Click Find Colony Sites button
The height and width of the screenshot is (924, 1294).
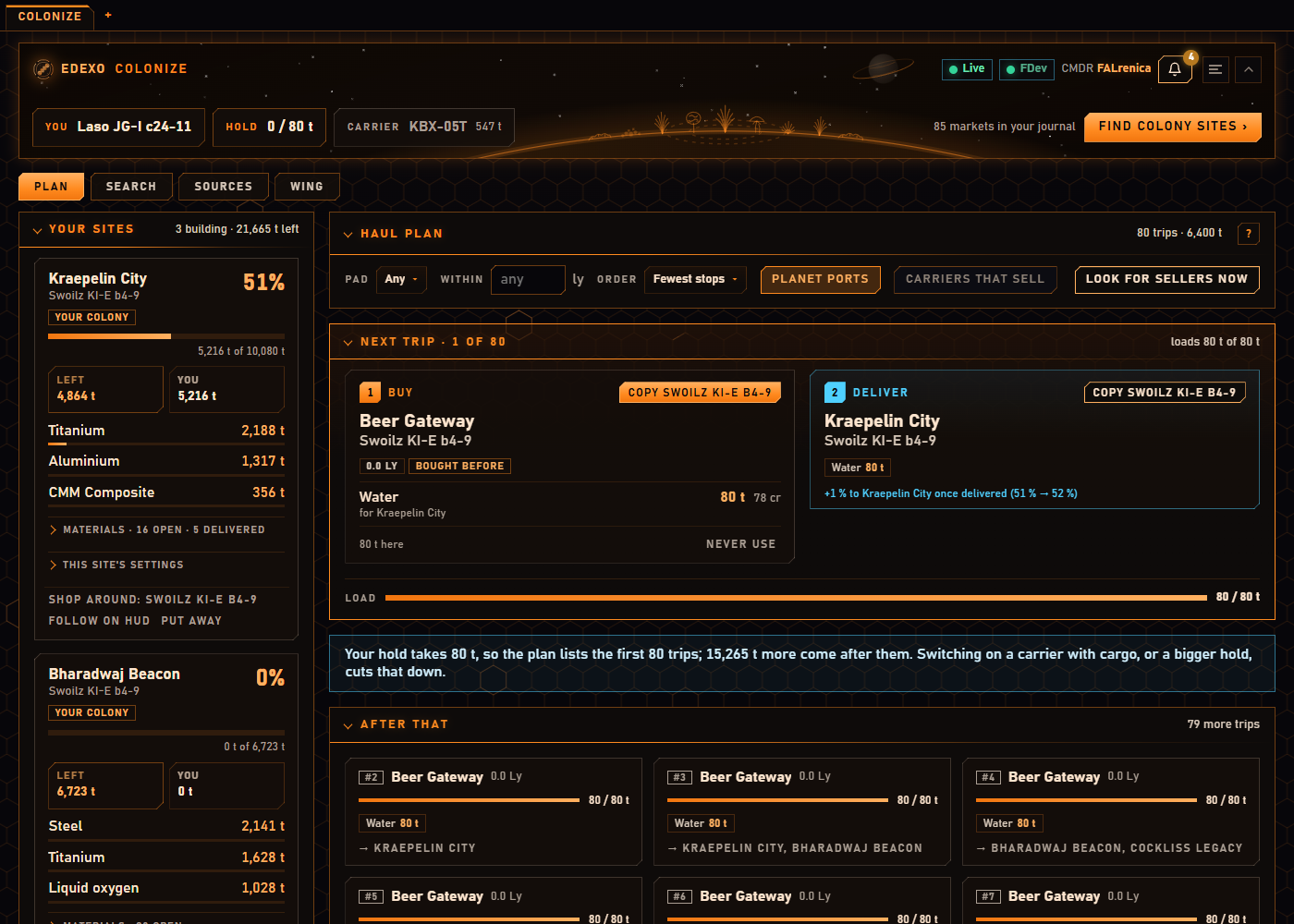click(1173, 127)
